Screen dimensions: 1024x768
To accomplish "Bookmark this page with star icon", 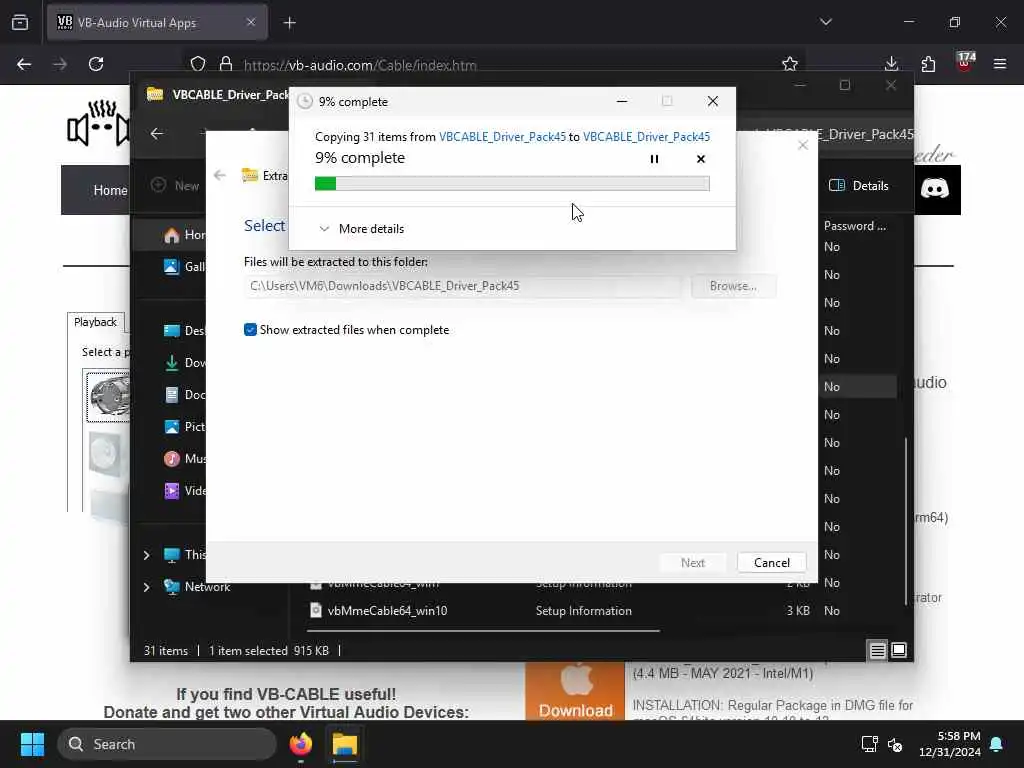I will coord(790,64).
